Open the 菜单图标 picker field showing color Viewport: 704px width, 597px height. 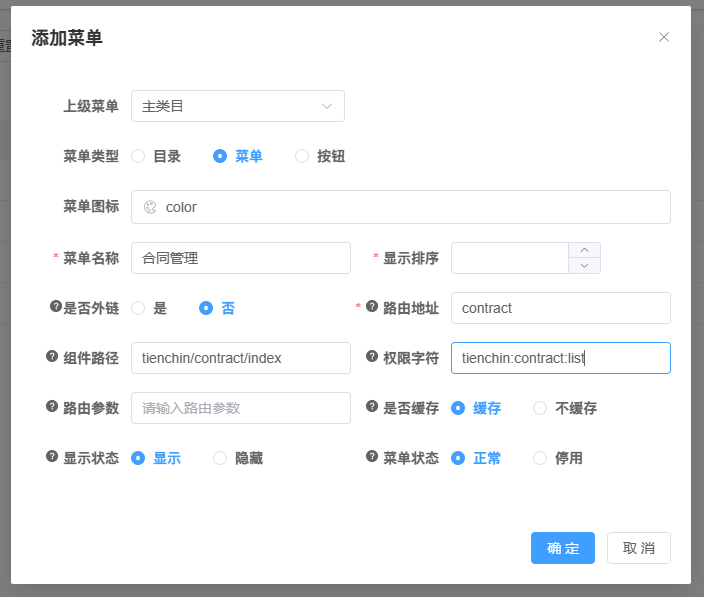tap(400, 207)
